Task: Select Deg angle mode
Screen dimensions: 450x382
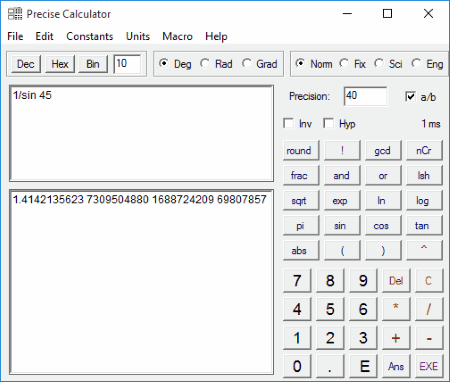Action: [x=175, y=64]
